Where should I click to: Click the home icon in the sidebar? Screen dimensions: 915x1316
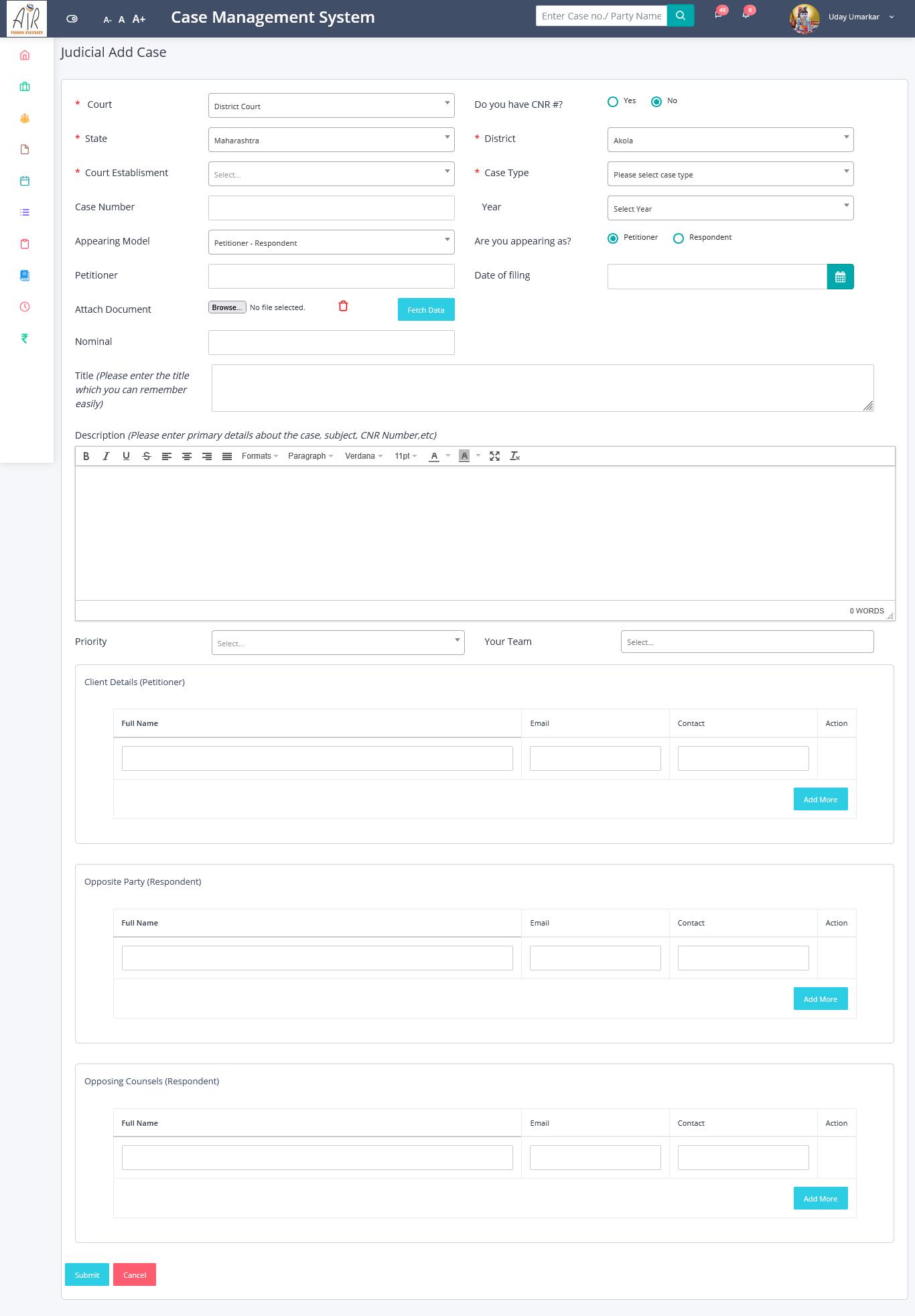[25, 55]
